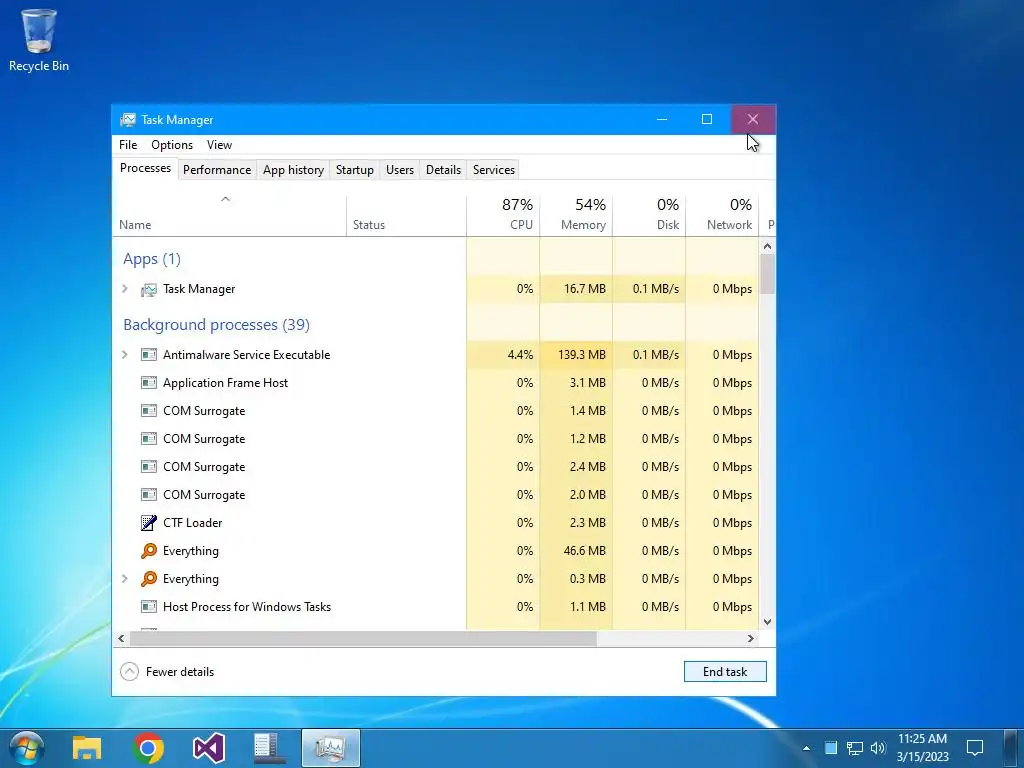The width and height of the screenshot is (1024, 768).
Task: Expand the Everything row with 0.3 MB
Action: (125, 579)
